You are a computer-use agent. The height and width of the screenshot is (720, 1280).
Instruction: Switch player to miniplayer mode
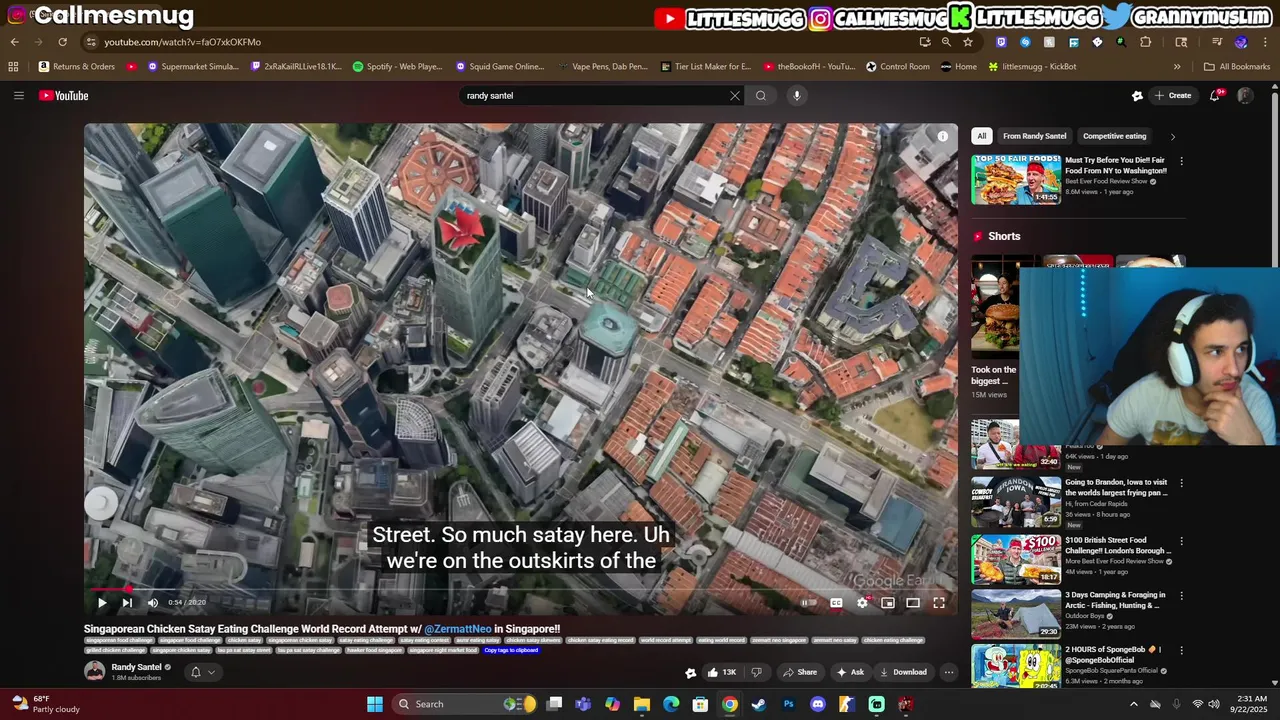point(887,603)
